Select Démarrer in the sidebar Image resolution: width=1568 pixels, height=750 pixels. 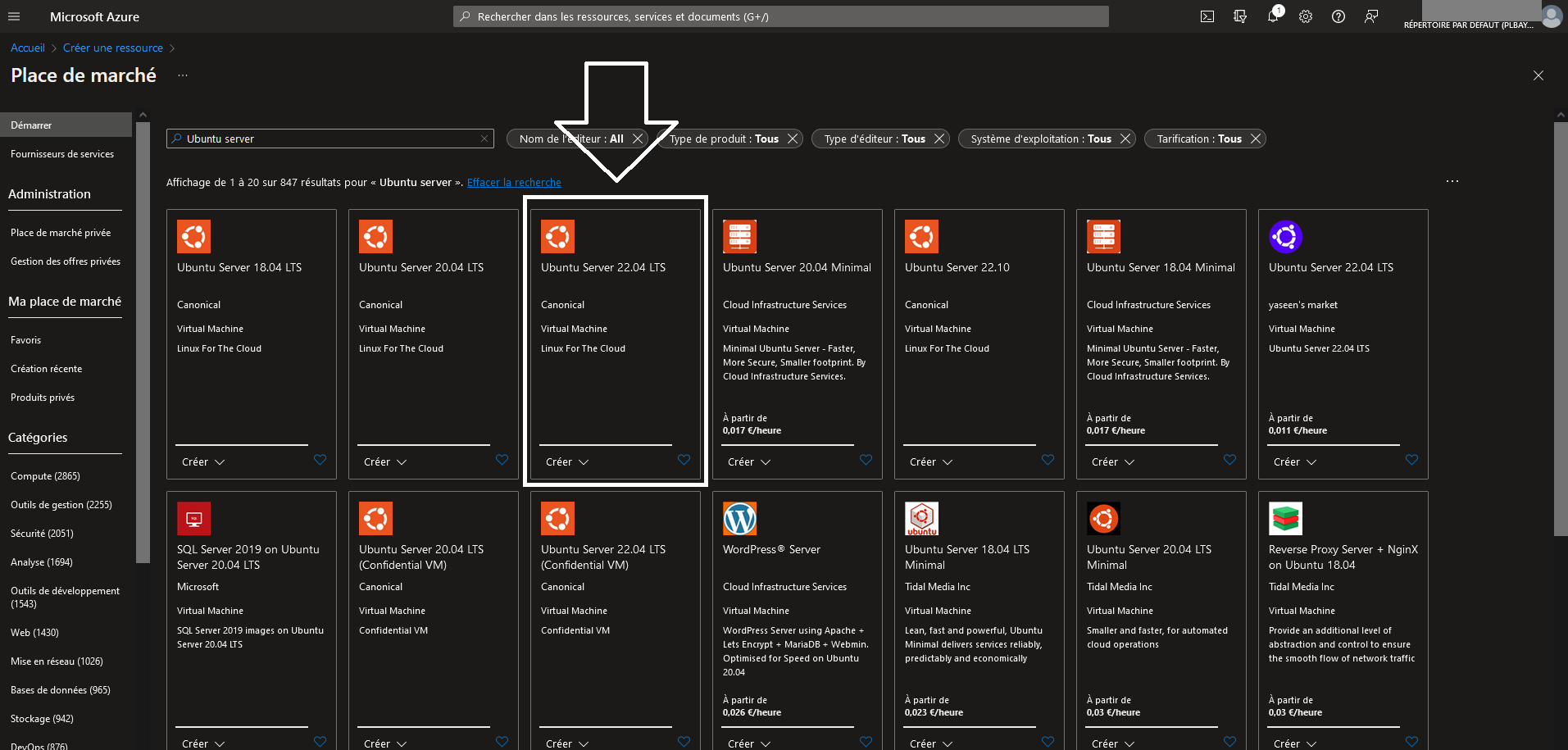point(66,125)
